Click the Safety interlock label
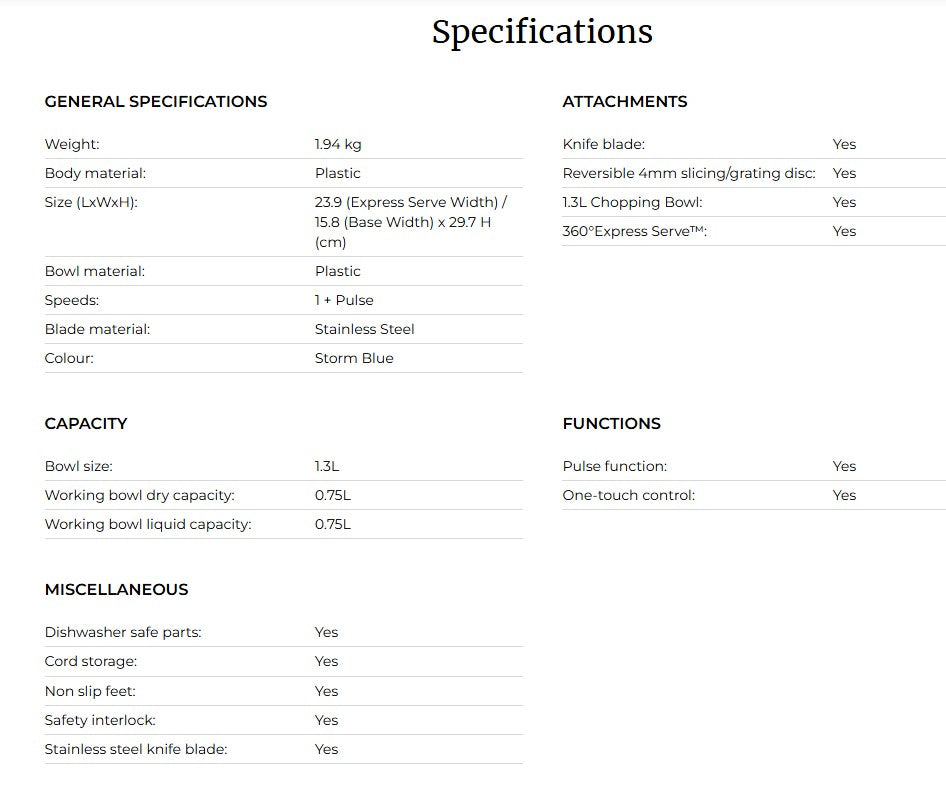946x786 pixels. point(100,720)
